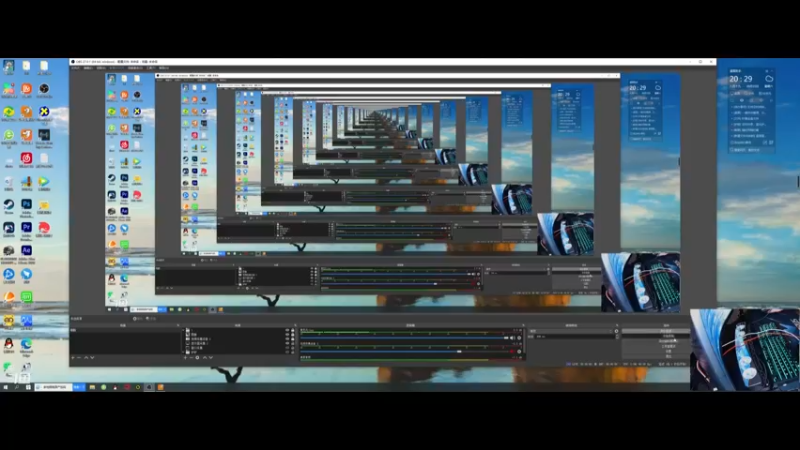Toggle eye visibility of topmost source row

tap(287, 330)
